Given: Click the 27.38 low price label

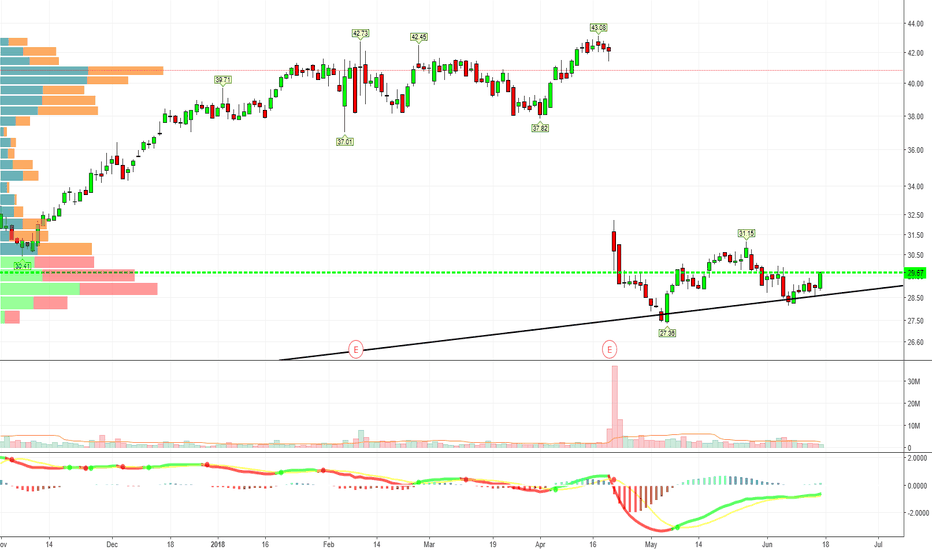Looking at the screenshot, I should 667,333.
